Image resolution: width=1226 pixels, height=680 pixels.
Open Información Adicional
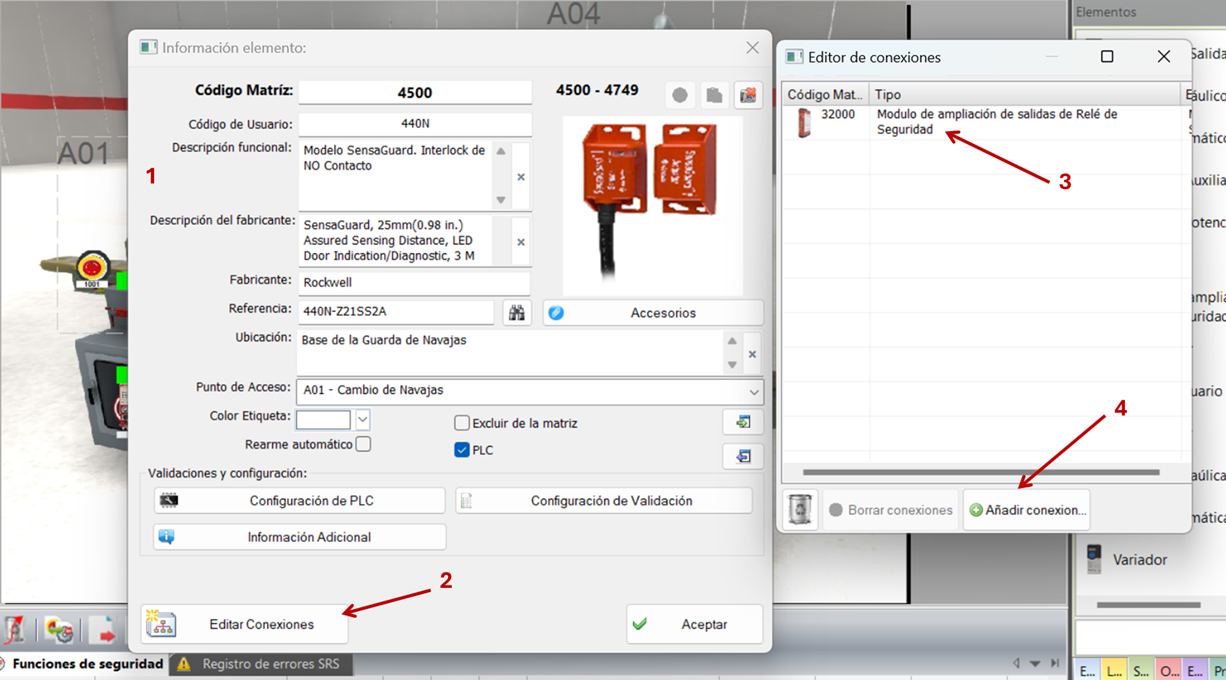click(x=299, y=537)
